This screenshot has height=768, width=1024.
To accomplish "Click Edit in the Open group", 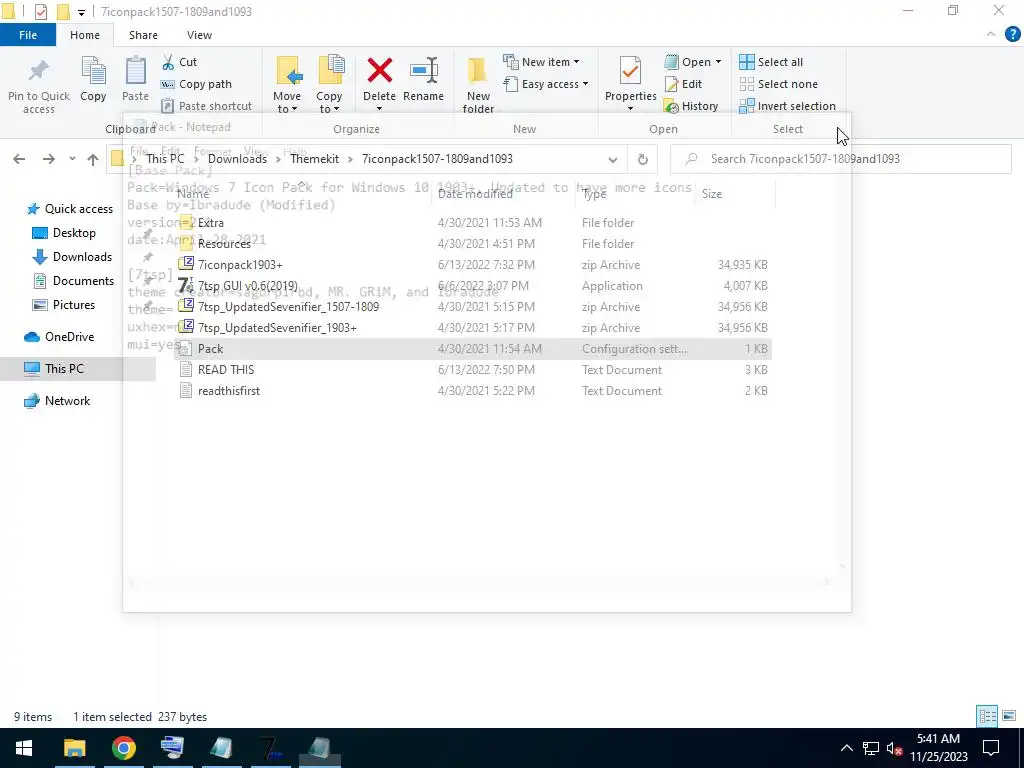I will pos(683,84).
